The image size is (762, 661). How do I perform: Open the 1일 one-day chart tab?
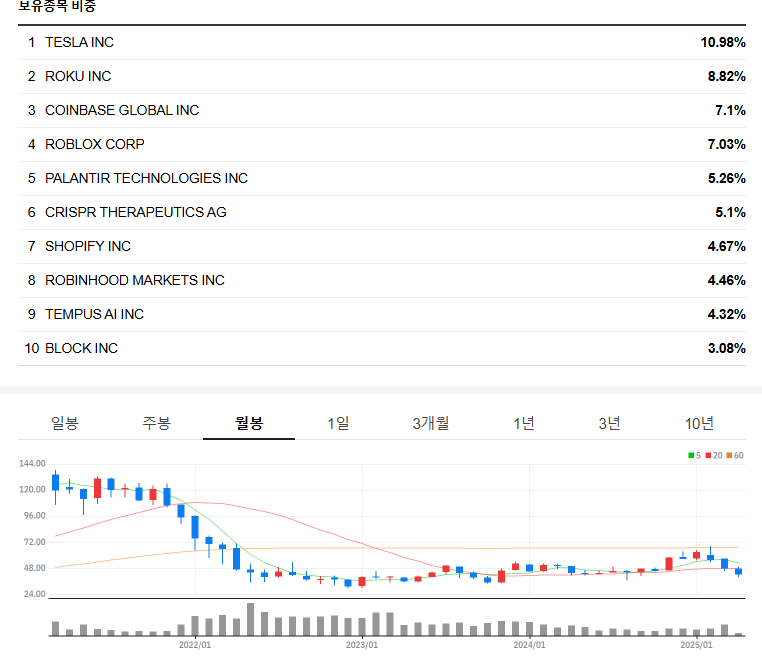click(x=338, y=423)
